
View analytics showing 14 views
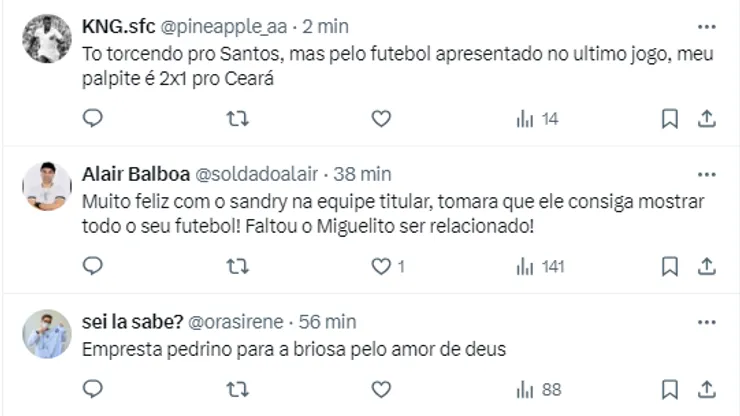click(536, 119)
